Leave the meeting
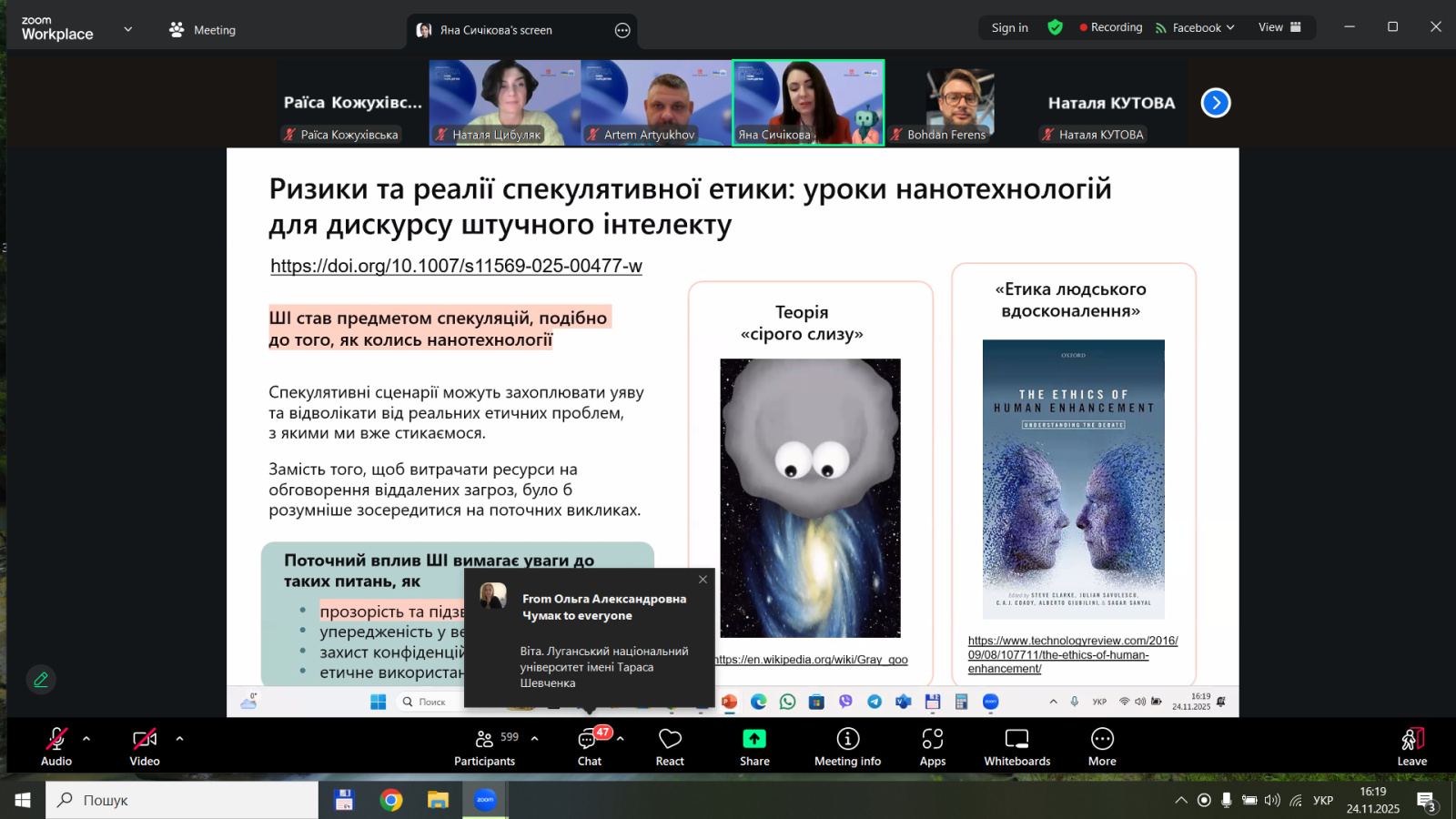This screenshot has width=1456, height=819. (x=1411, y=745)
